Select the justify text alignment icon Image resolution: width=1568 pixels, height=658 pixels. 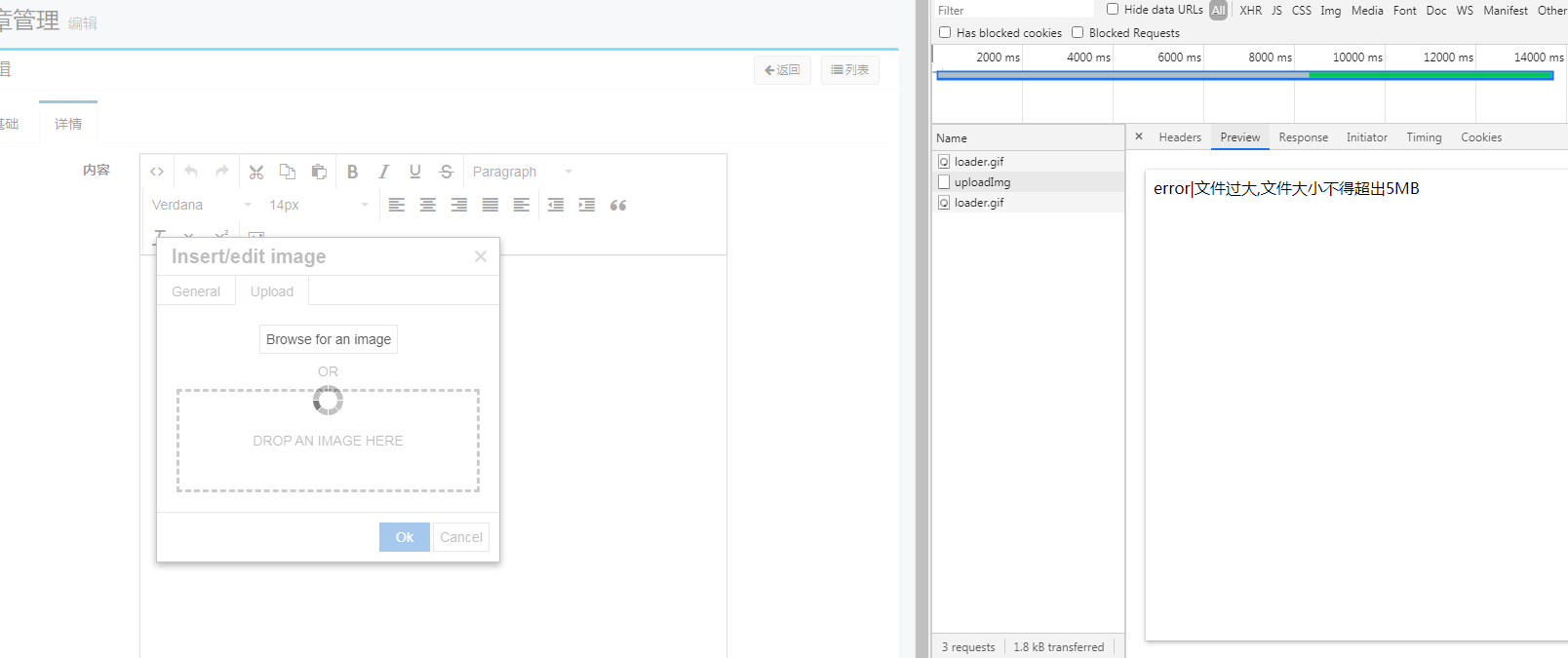click(490, 205)
